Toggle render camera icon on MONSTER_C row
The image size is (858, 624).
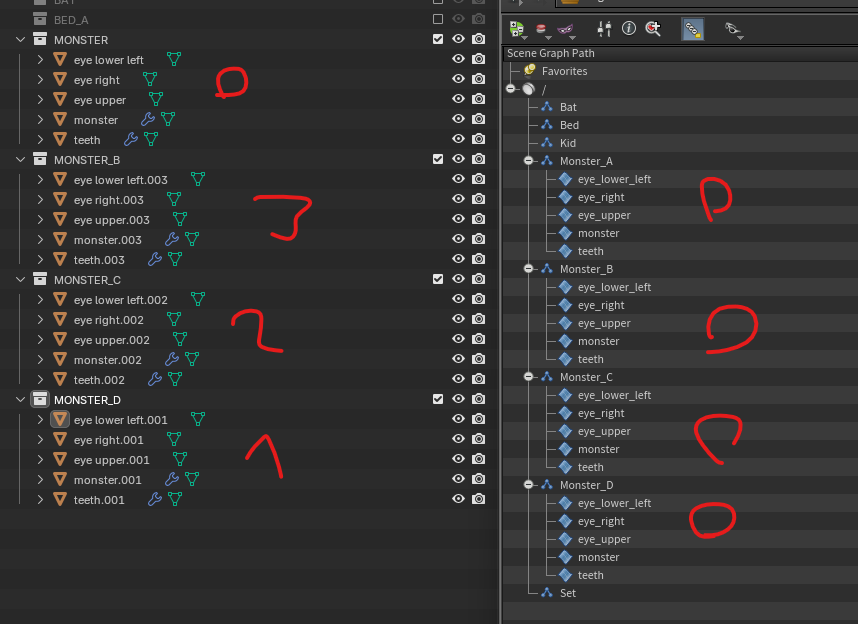[479, 279]
